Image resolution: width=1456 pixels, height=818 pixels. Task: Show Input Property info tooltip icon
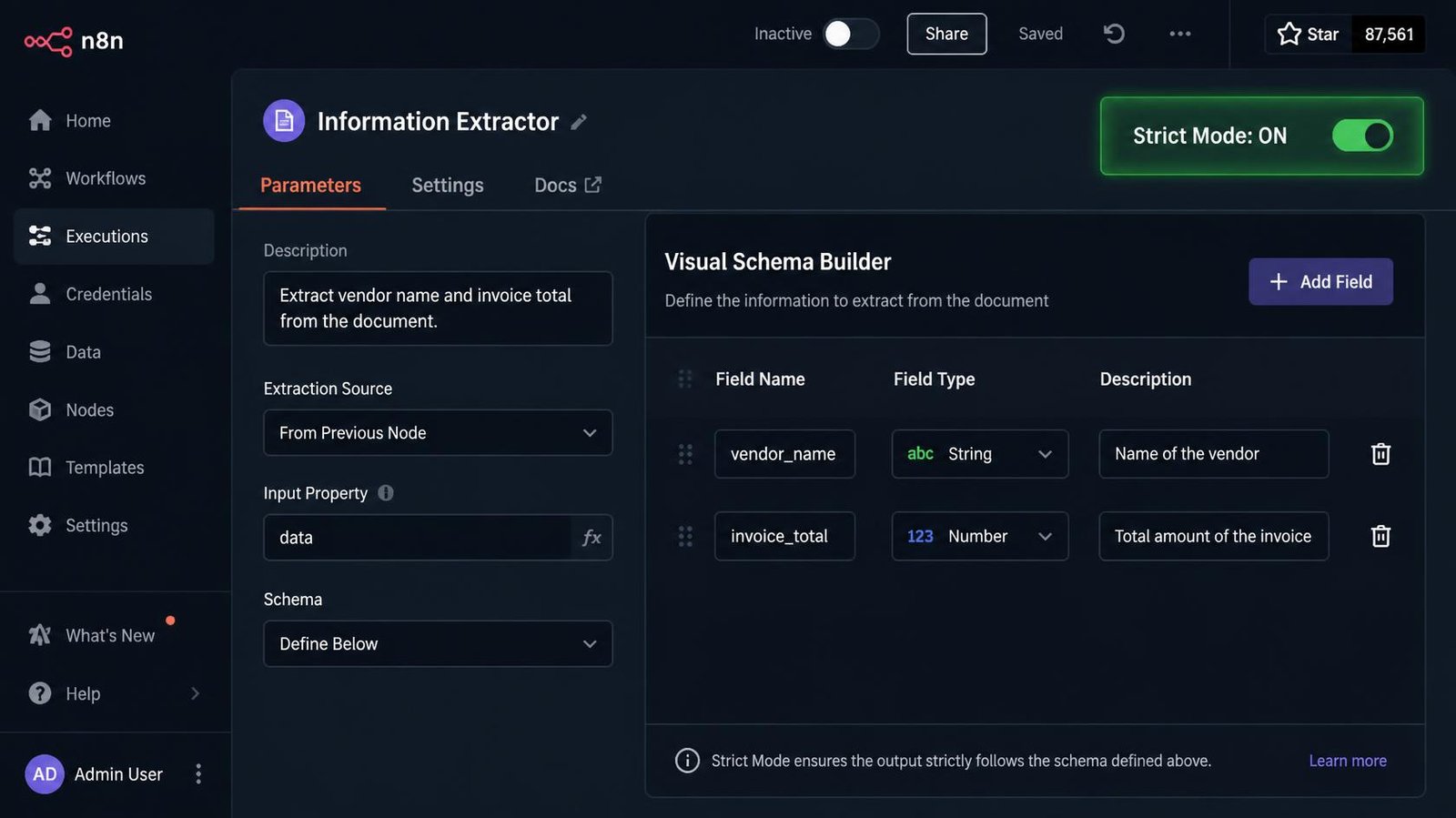click(x=386, y=493)
